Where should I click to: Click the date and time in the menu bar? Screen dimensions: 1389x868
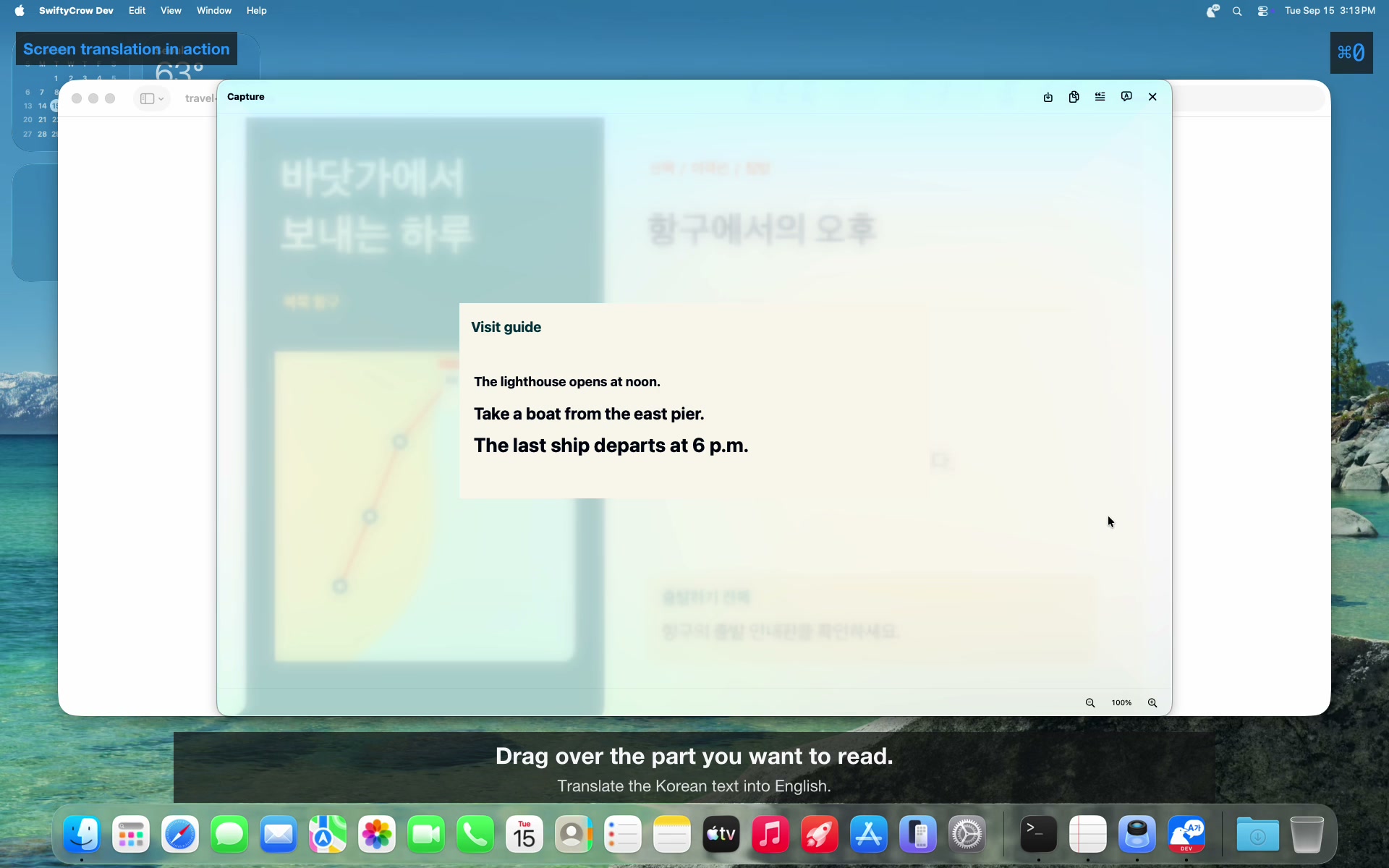click(1330, 11)
